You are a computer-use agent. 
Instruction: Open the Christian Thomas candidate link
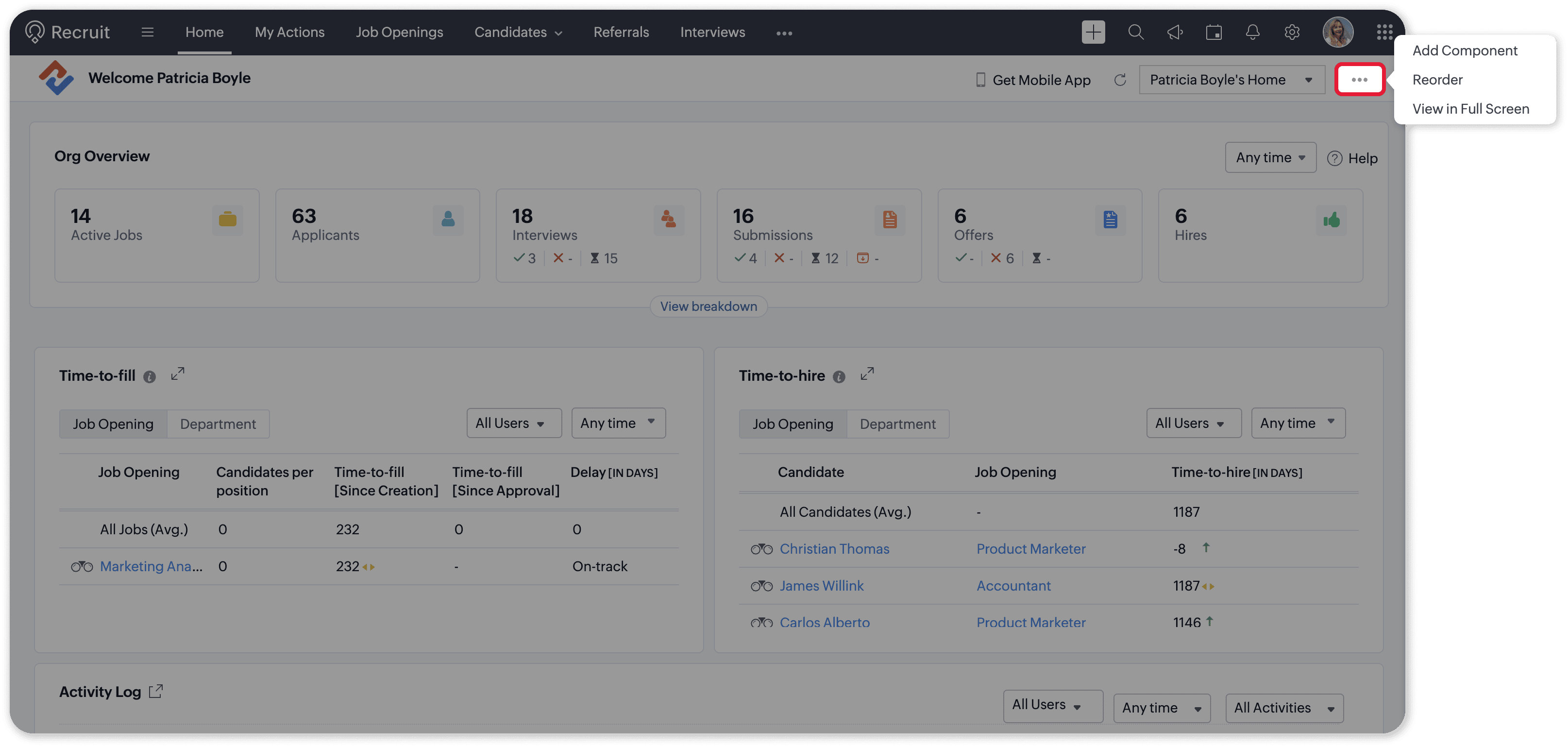coord(834,548)
